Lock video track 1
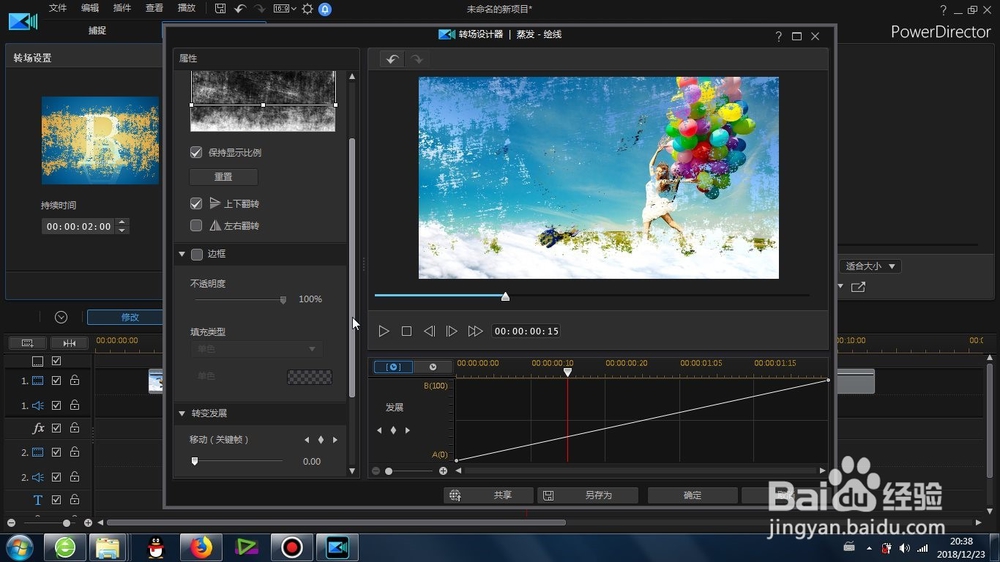Viewport: 1000px width, 562px height. [x=75, y=380]
